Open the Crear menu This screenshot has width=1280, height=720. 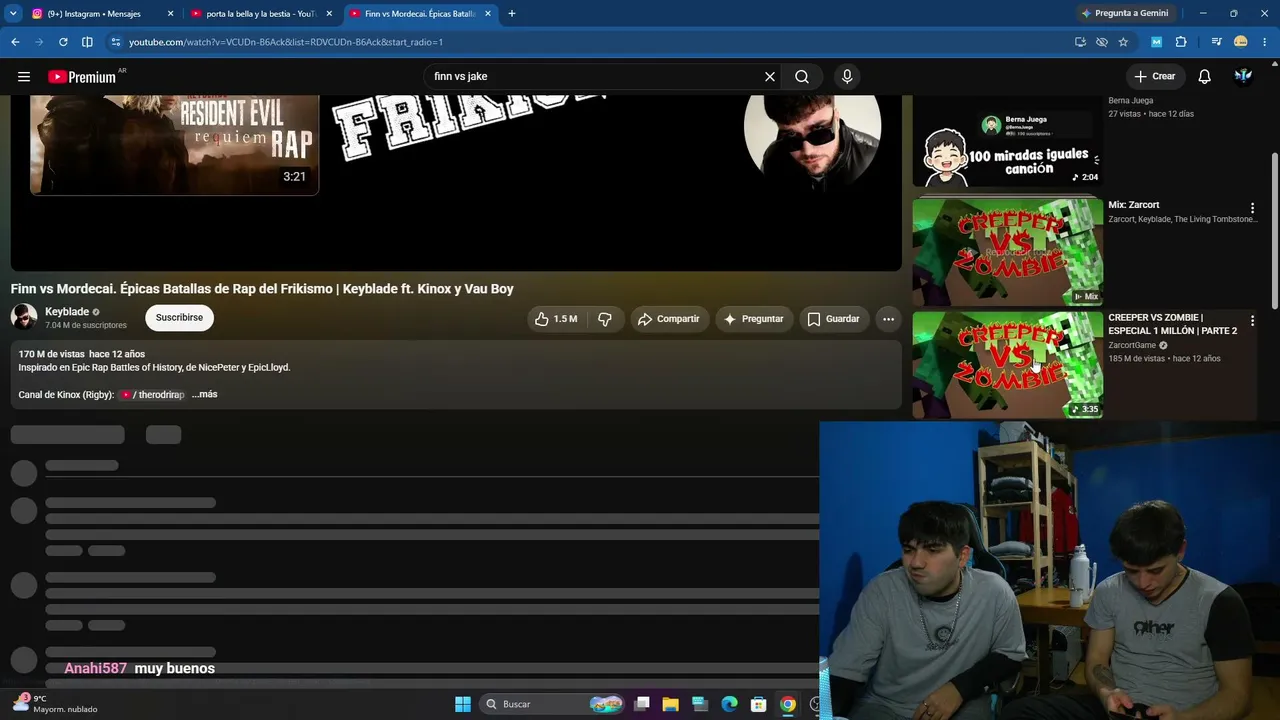pos(1155,77)
